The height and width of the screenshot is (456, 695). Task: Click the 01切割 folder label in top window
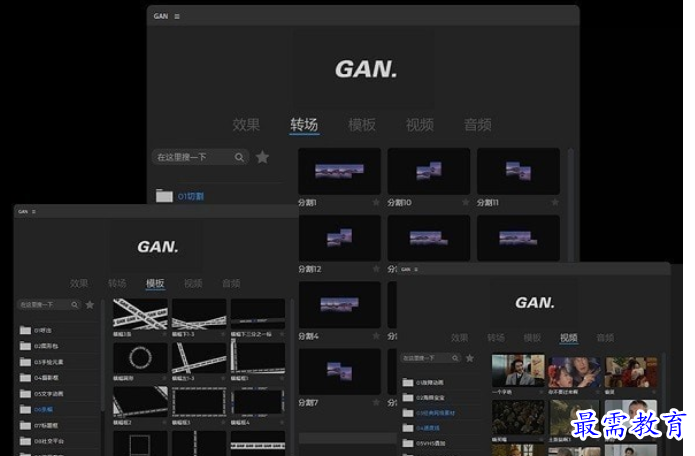(x=191, y=196)
